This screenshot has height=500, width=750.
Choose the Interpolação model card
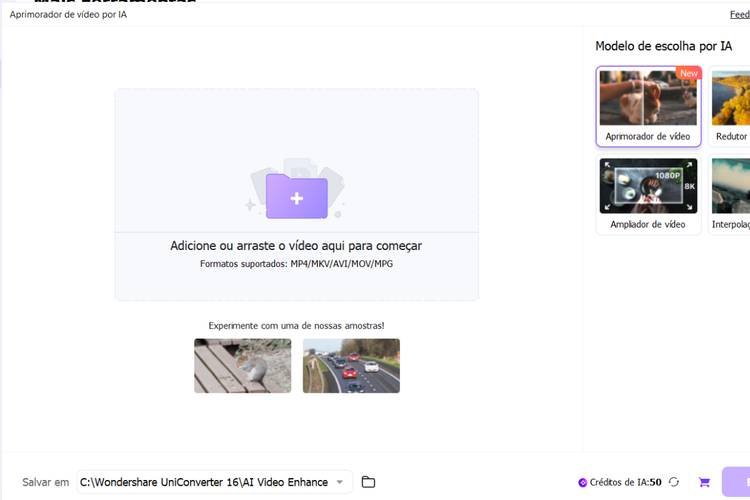click(729, 195)
